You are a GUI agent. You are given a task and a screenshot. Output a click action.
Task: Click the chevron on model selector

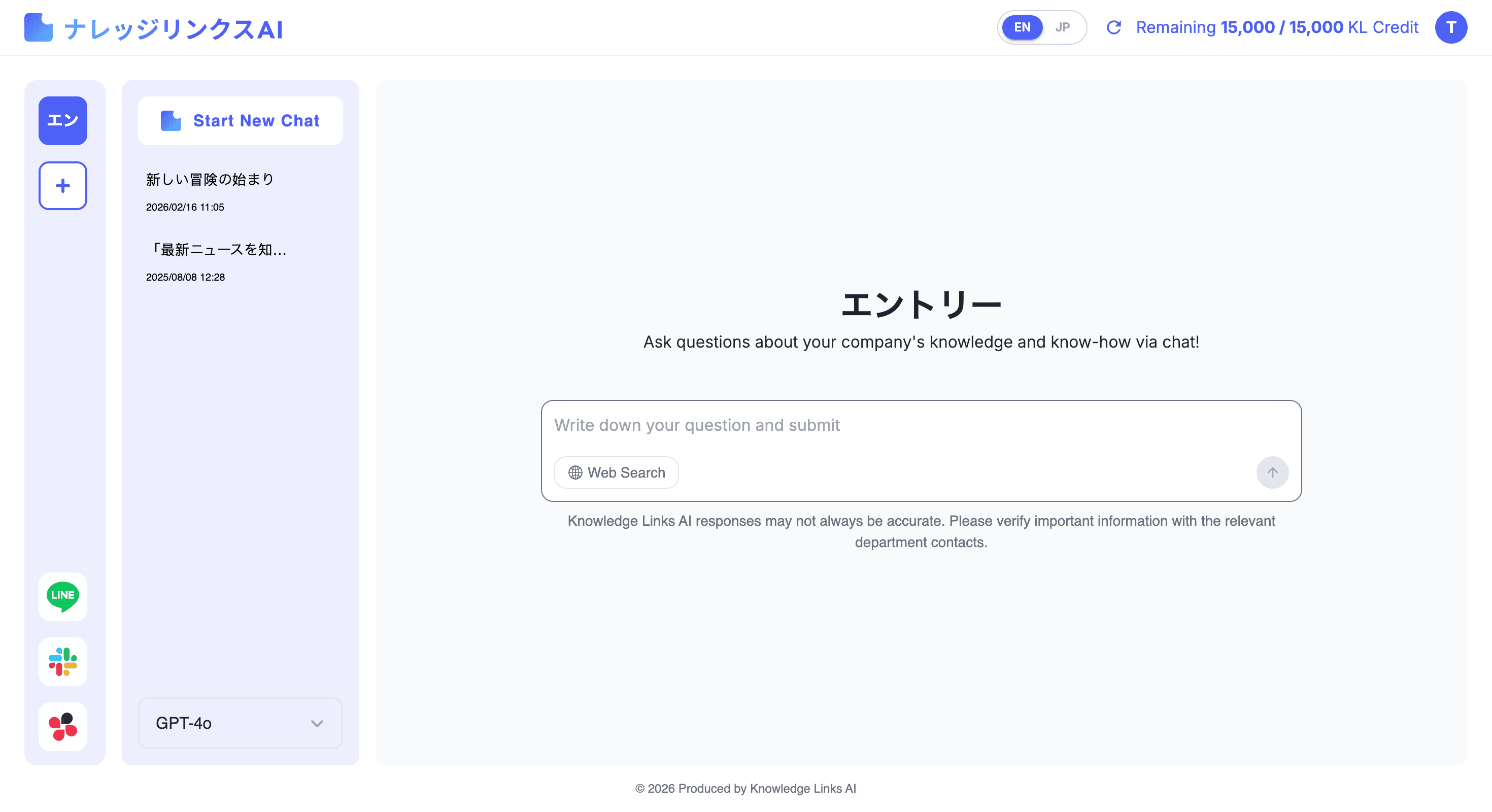pos(317,723)
